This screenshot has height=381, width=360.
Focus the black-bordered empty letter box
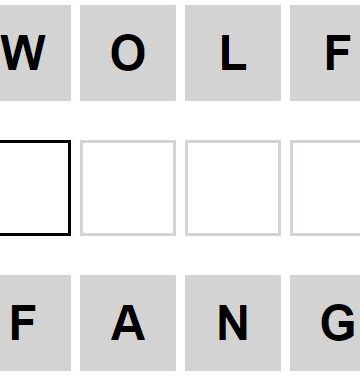coord(35,188)
